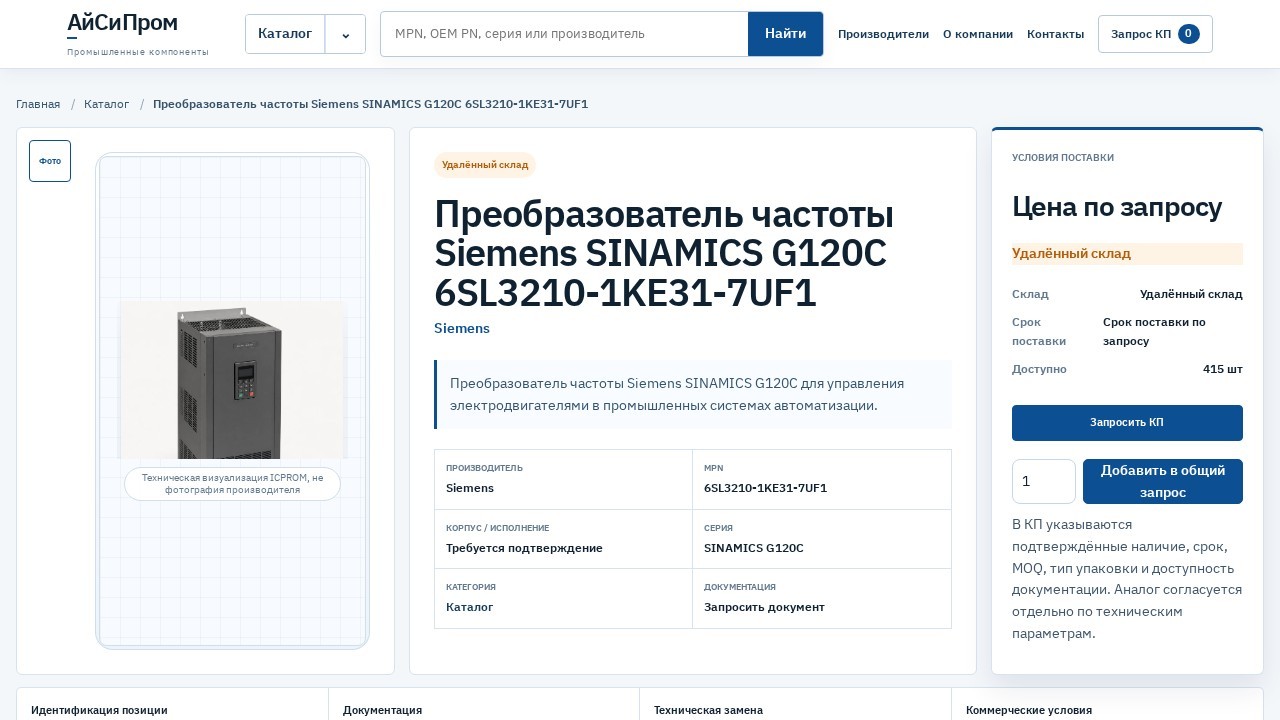Viewport: 1280px width, 720px height.
Task: Click Запросить документ in documentation cell
Action: (764, 607)
